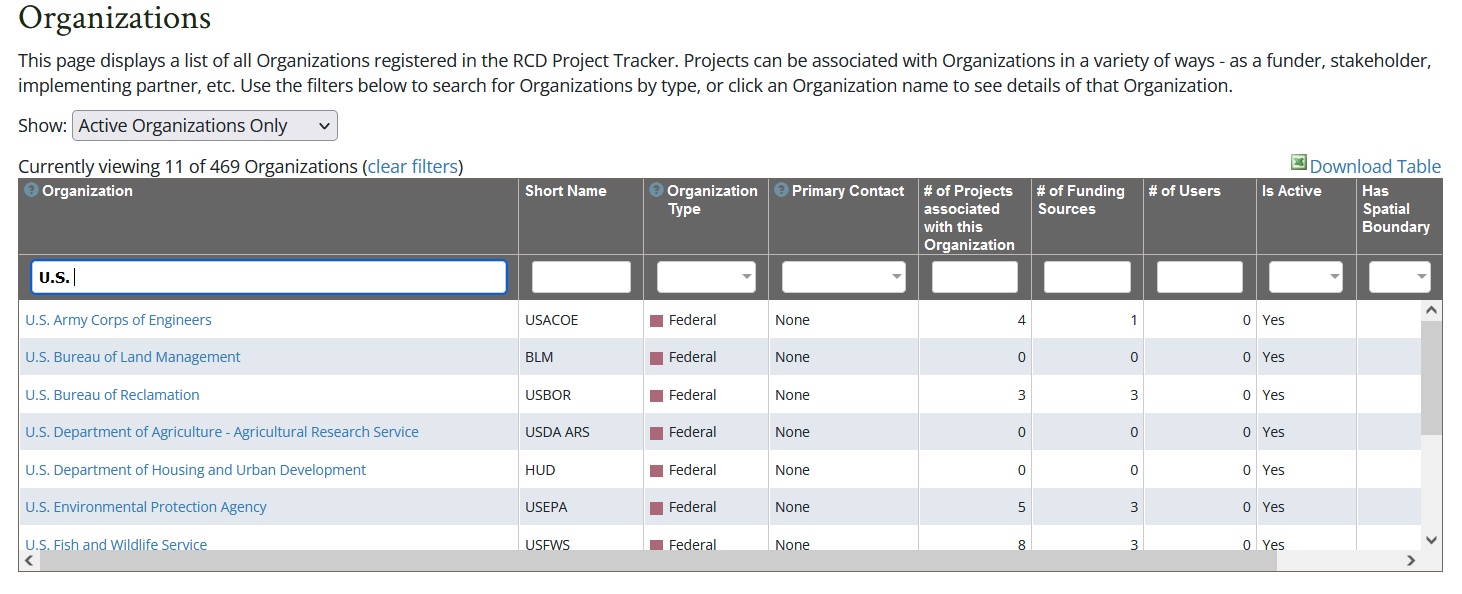Open the Primary Contact filter dropdown

point(843,277)
